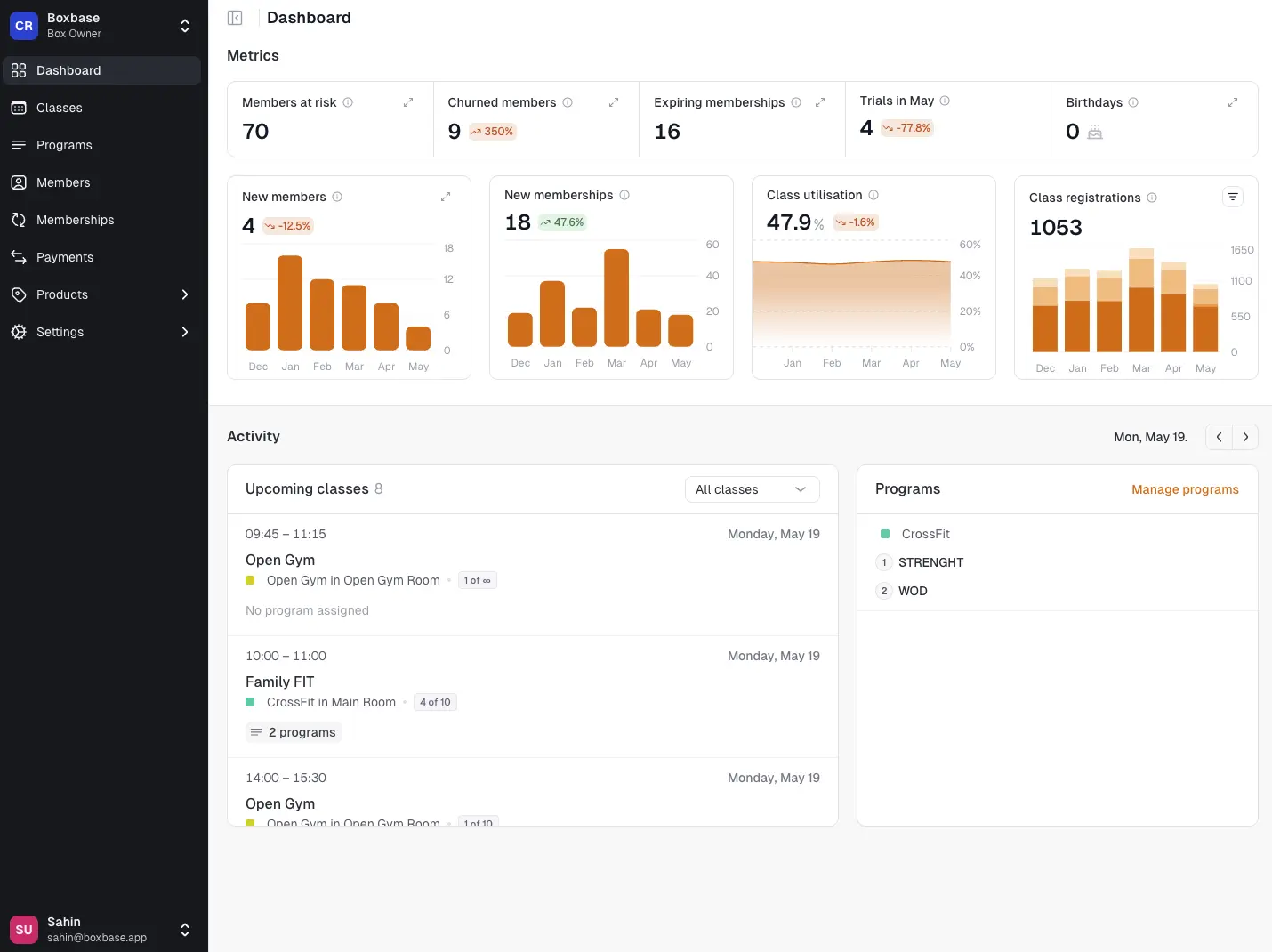This screenshot has width=1272, height=952.
Task: Expand the New members chart view
Action: click(446, 197)
